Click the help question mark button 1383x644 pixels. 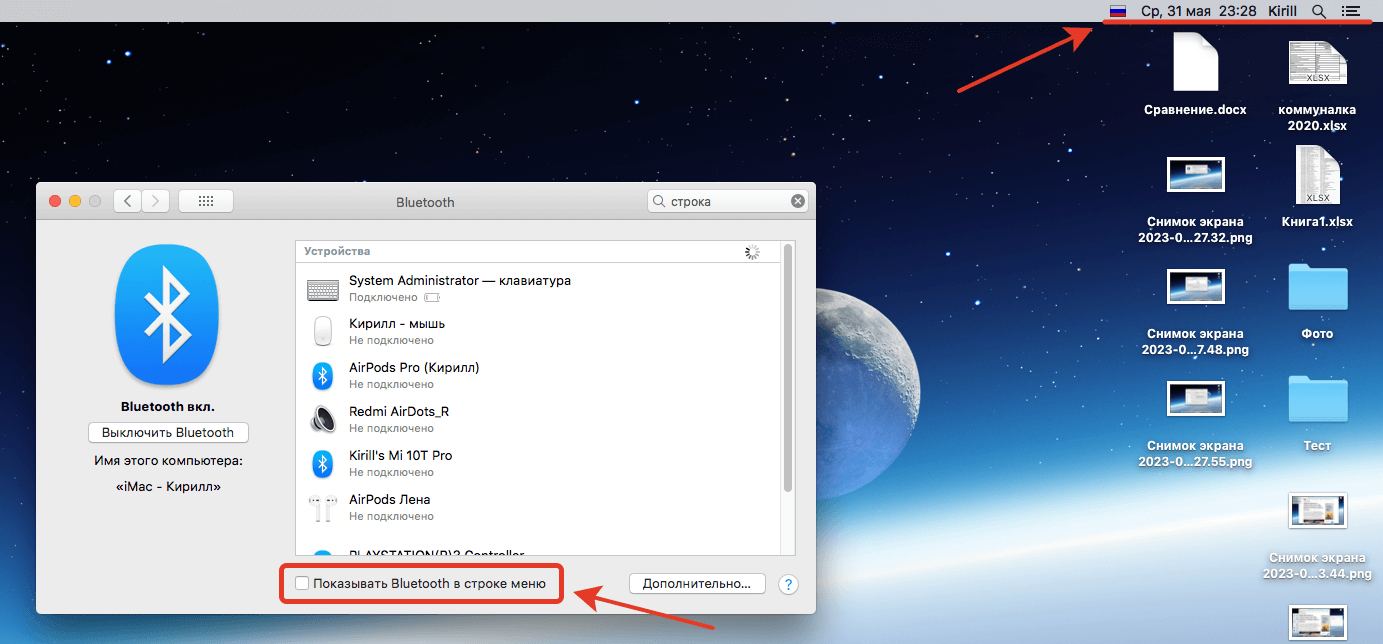pyautogui.click(x=788, y=584)
